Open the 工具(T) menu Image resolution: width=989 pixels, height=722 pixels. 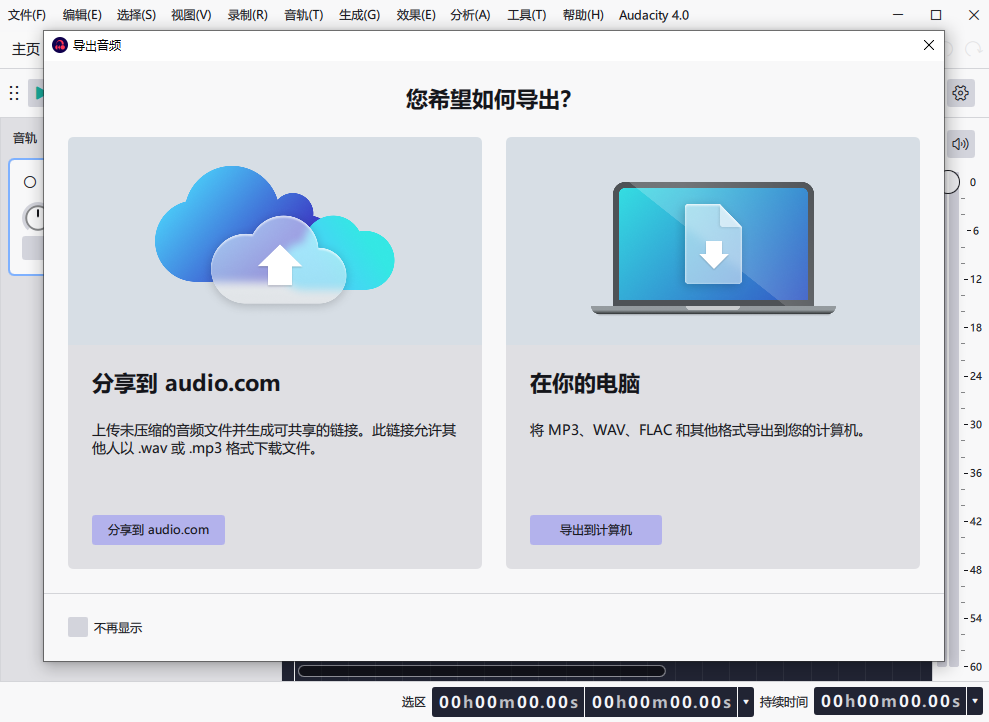pyautogui.click(x=527, y=15)
